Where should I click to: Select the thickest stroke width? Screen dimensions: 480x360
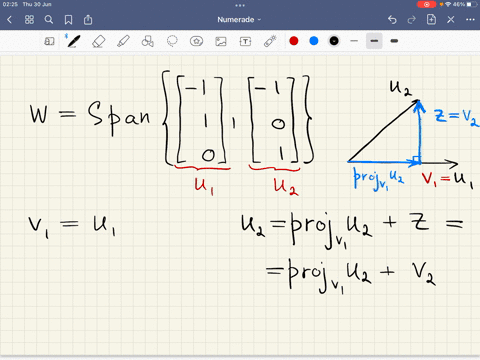tap(394, 41)
